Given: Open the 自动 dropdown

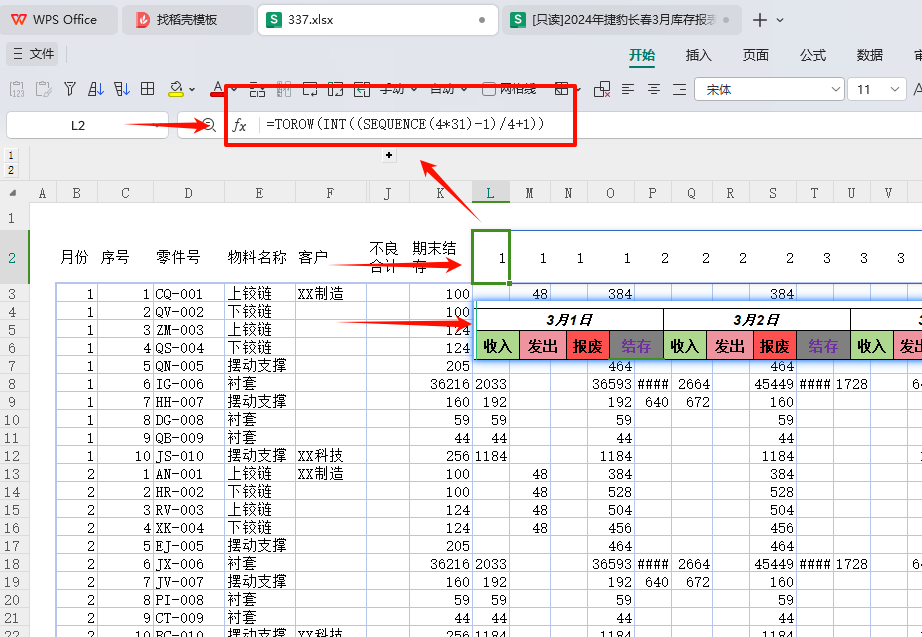Looking at the screenshot, I should pos(449,89).
